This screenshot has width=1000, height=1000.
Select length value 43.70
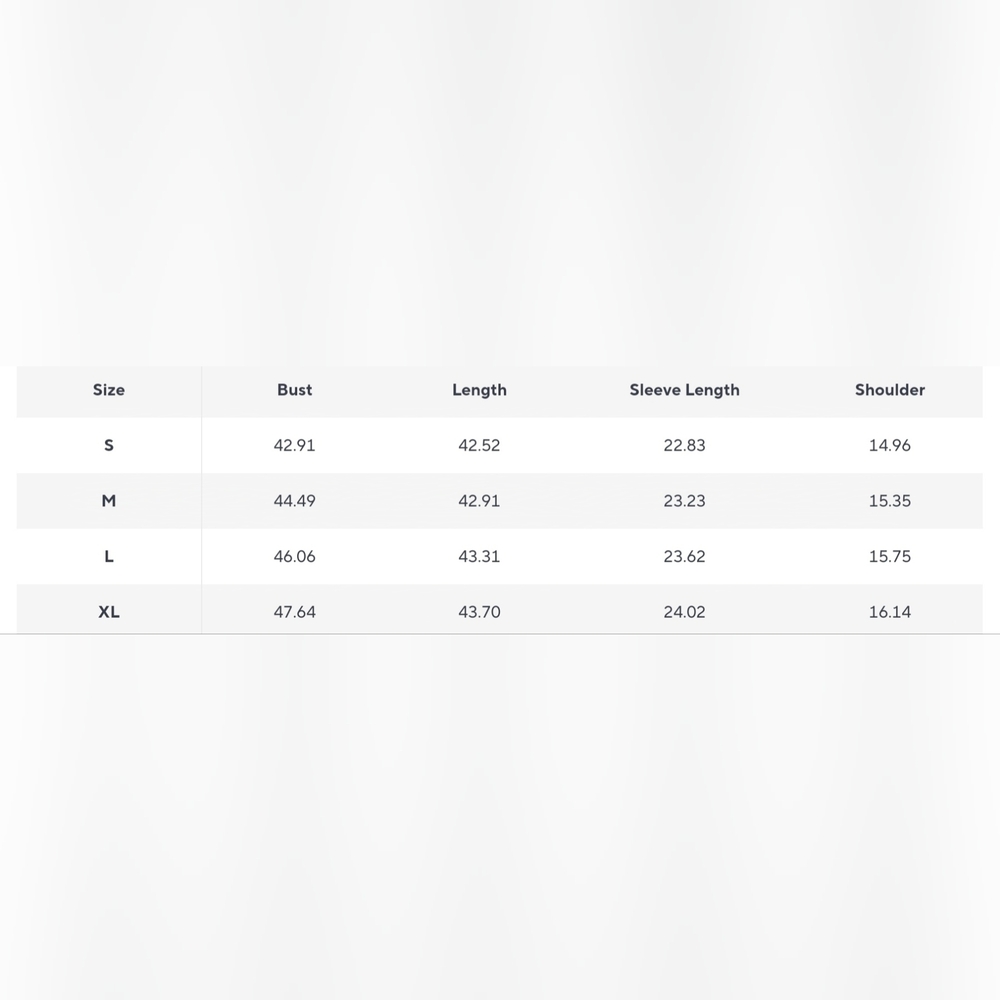pyautogui.click(x=479, y=612)
